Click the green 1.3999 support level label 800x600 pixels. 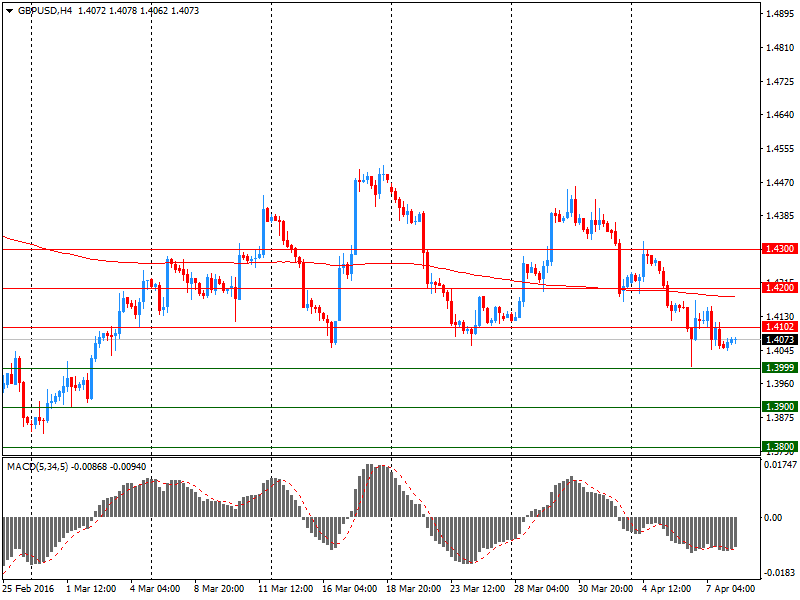tap(780, 368)
